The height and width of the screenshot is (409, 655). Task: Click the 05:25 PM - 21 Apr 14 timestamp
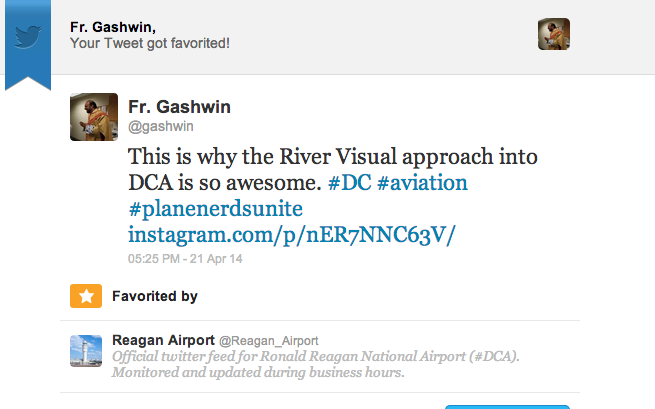[186, 259]
